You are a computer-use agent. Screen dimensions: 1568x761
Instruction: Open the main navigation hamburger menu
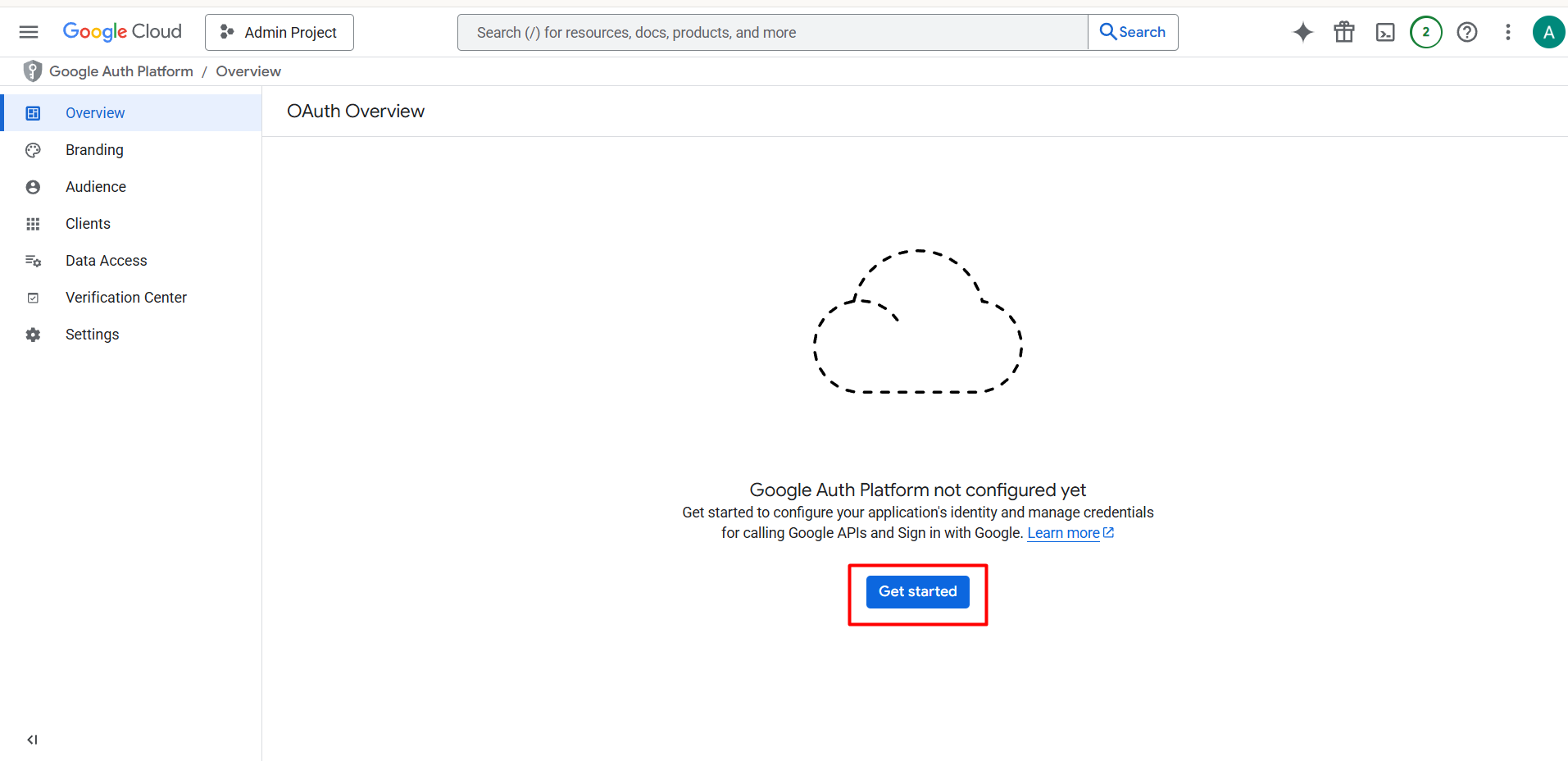pyautogui.click(x=29, y=32)
